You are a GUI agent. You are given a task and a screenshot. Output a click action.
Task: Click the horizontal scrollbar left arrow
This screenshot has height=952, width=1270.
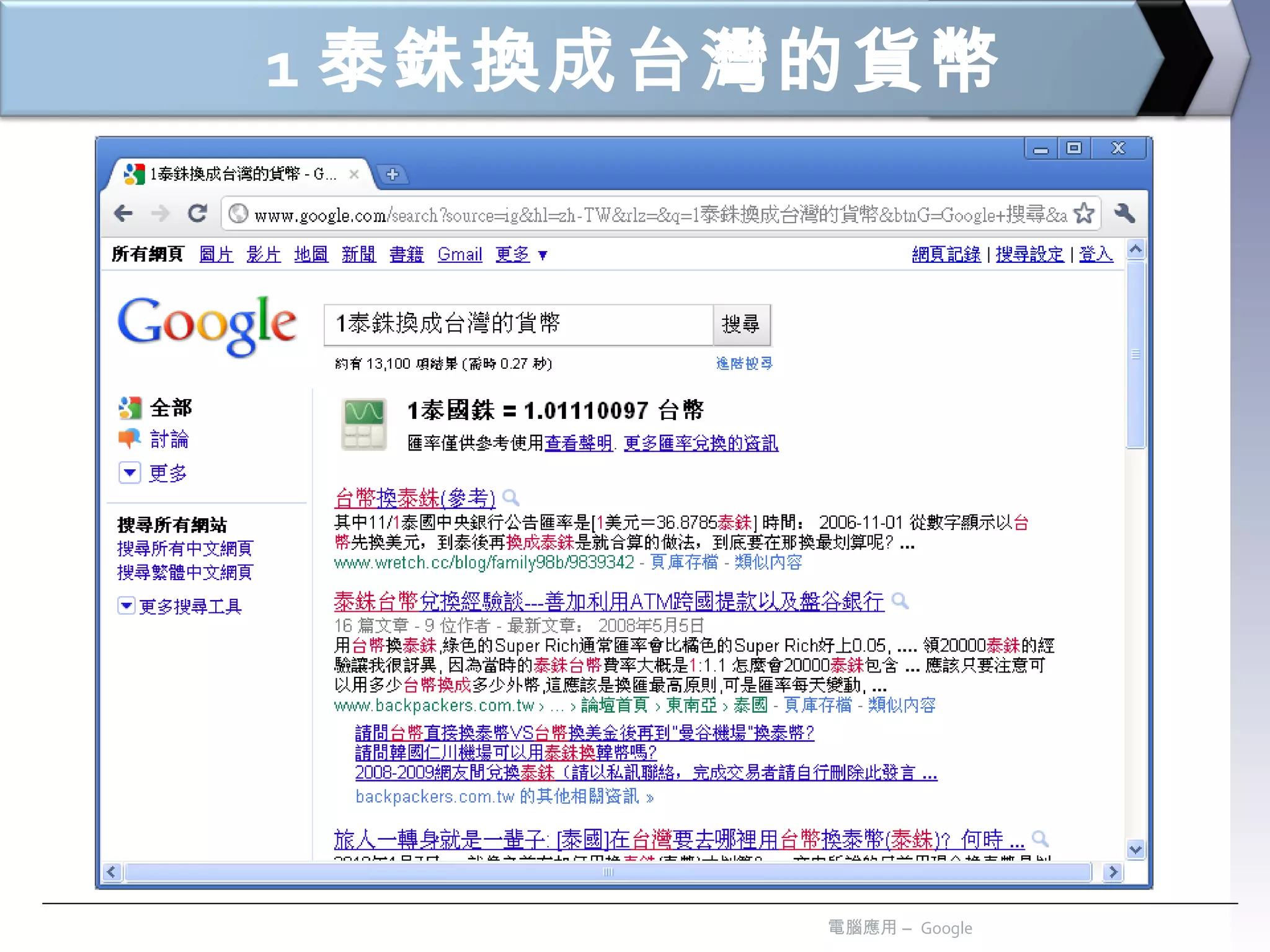[112, 872]
